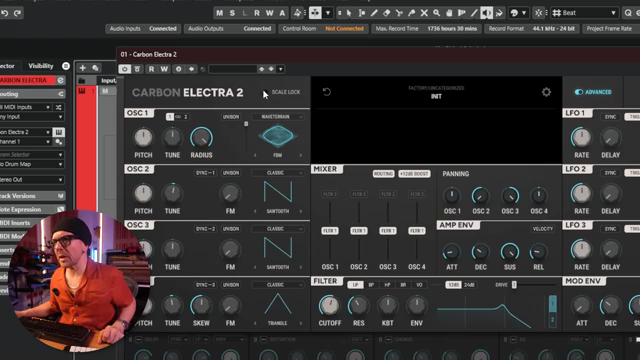Switch OSC 1 to layer 2
The height and width of the screenshot is (360, 640).
click(185, 117)
